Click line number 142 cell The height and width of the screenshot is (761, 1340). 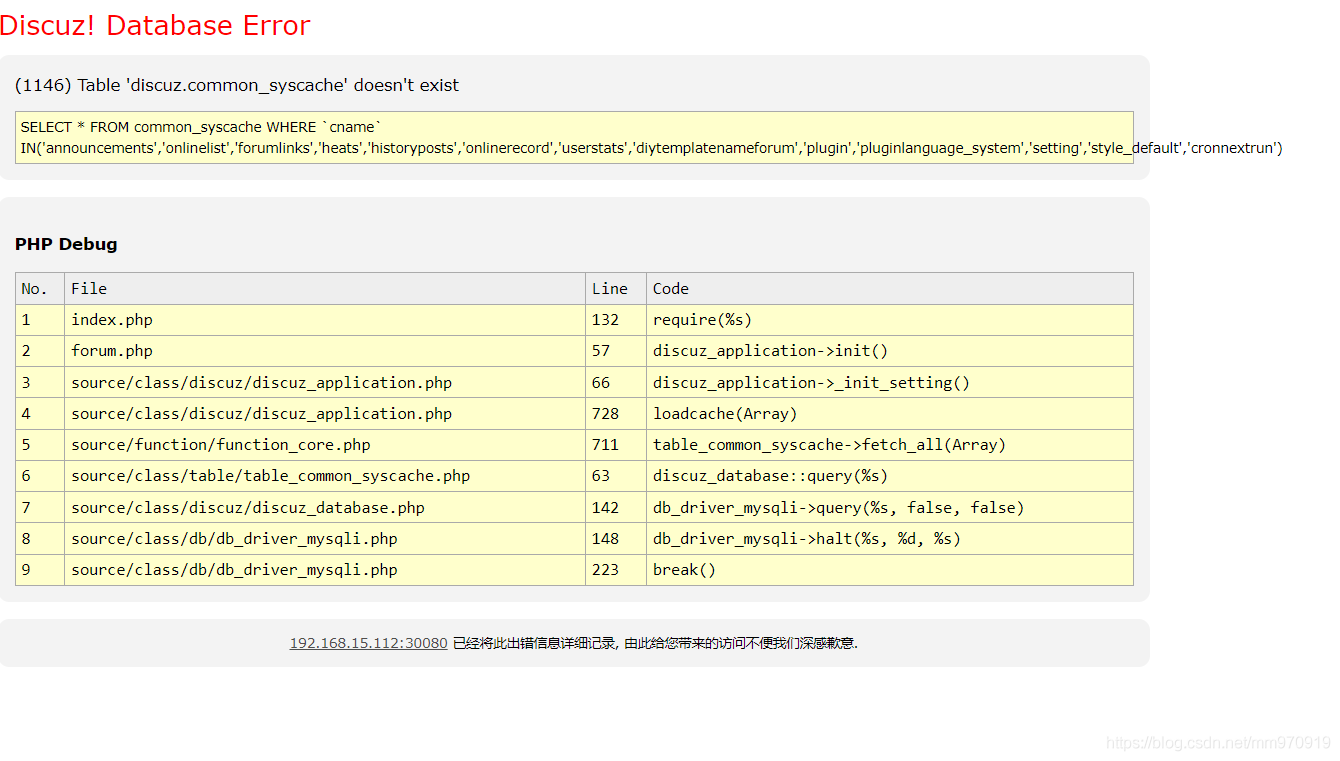pos(616,507)
